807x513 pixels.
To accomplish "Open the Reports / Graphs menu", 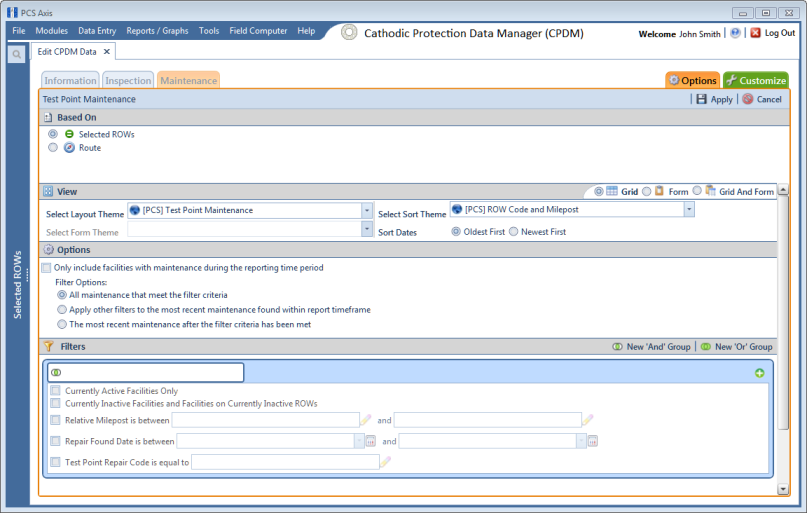I will tap(157, 31).
